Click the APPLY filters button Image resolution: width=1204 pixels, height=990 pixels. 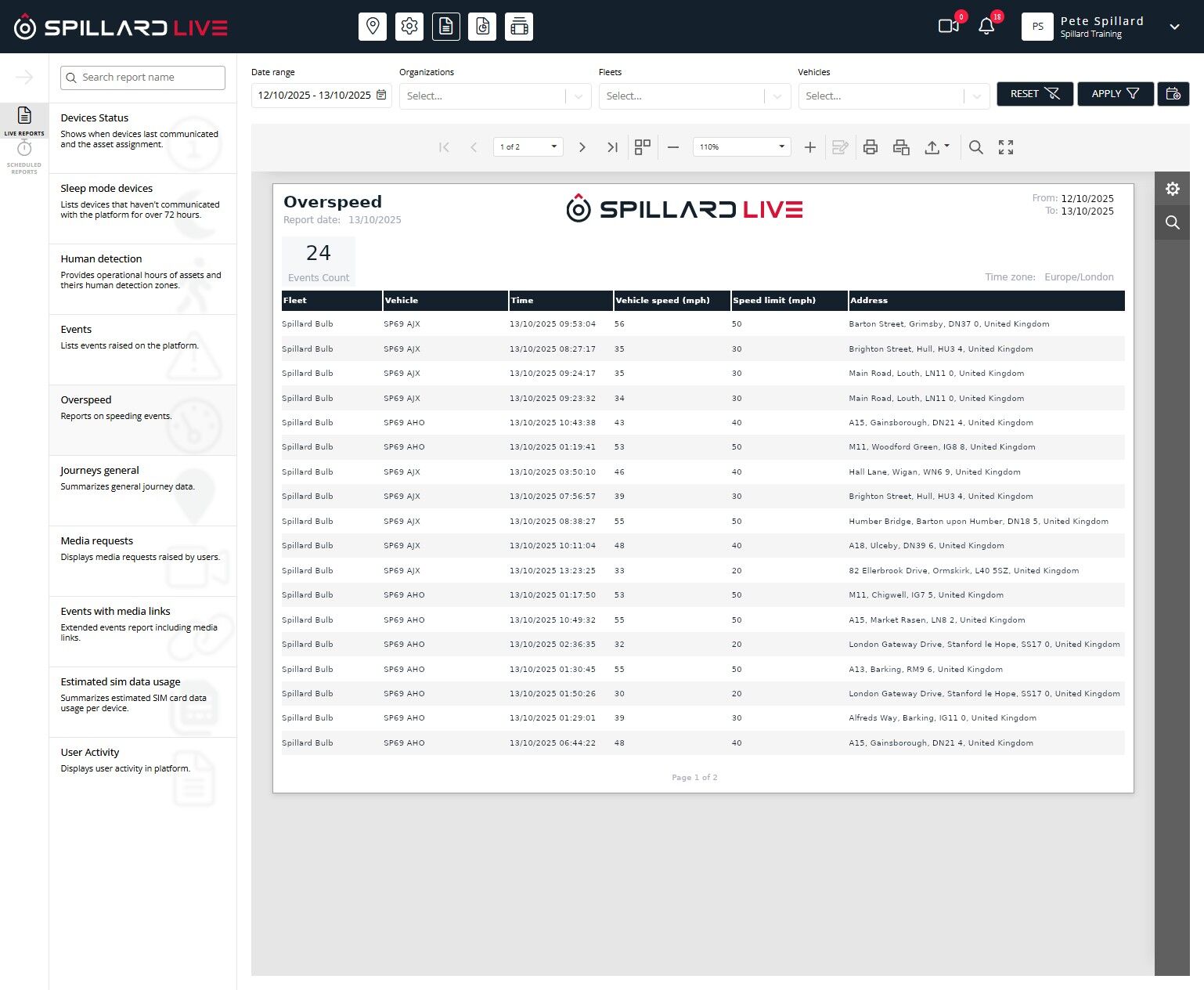click(x=1116, y=94)
